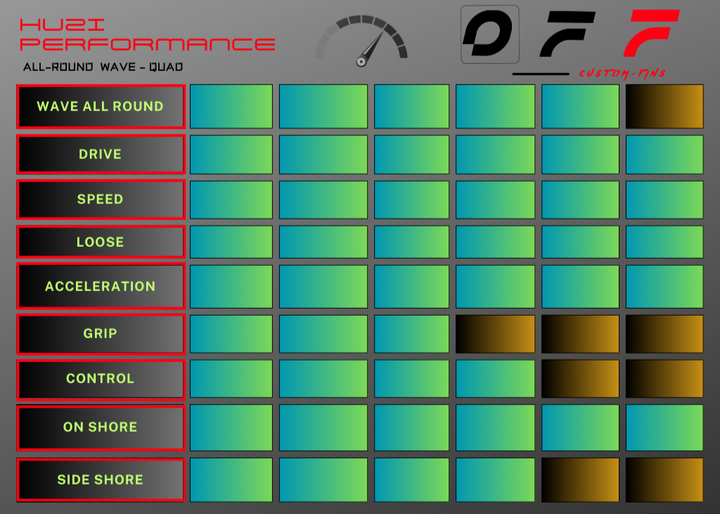The image size is (720, 514).
Task: Choose the LOOSE row label
Action: (100, 242)
